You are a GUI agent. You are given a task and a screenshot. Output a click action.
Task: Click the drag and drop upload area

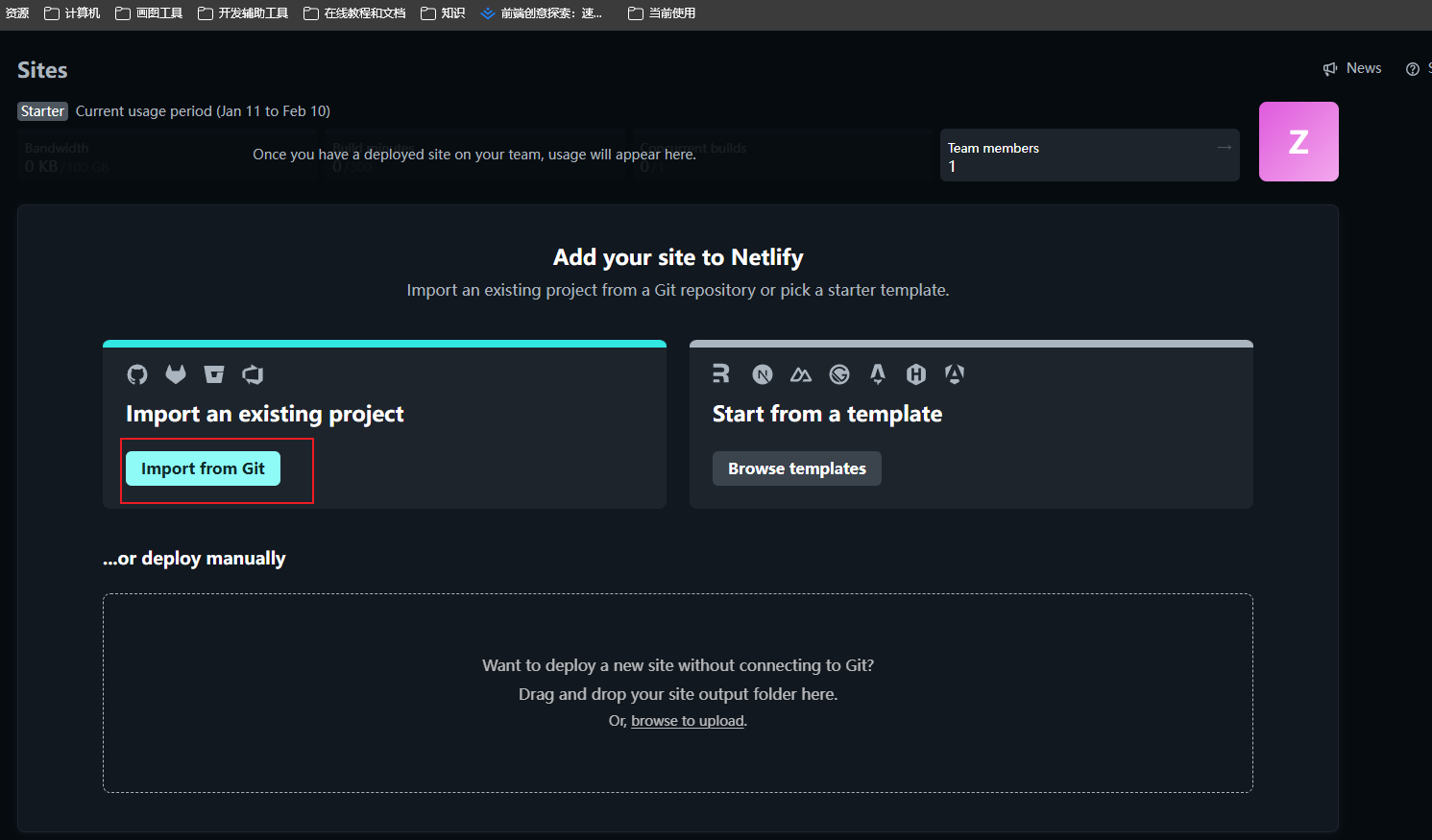(678, 693)
